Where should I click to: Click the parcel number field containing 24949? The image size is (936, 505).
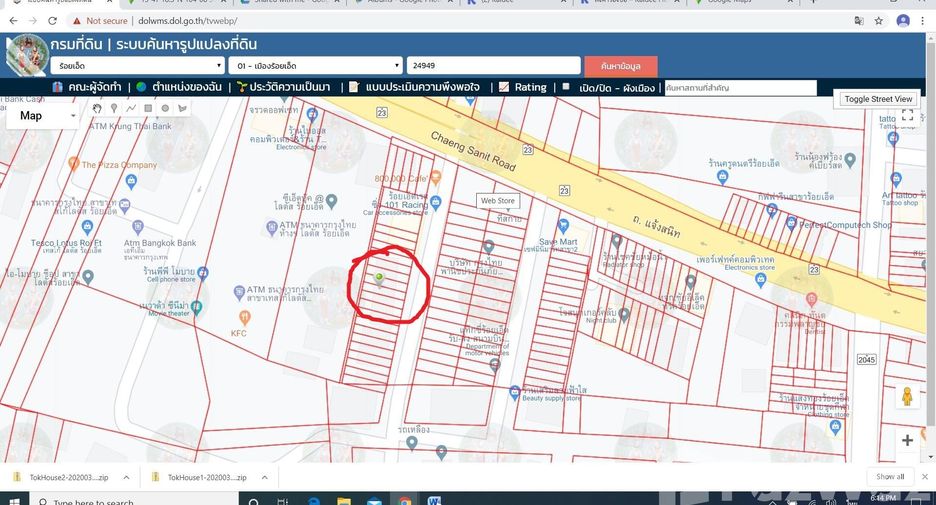494,66
